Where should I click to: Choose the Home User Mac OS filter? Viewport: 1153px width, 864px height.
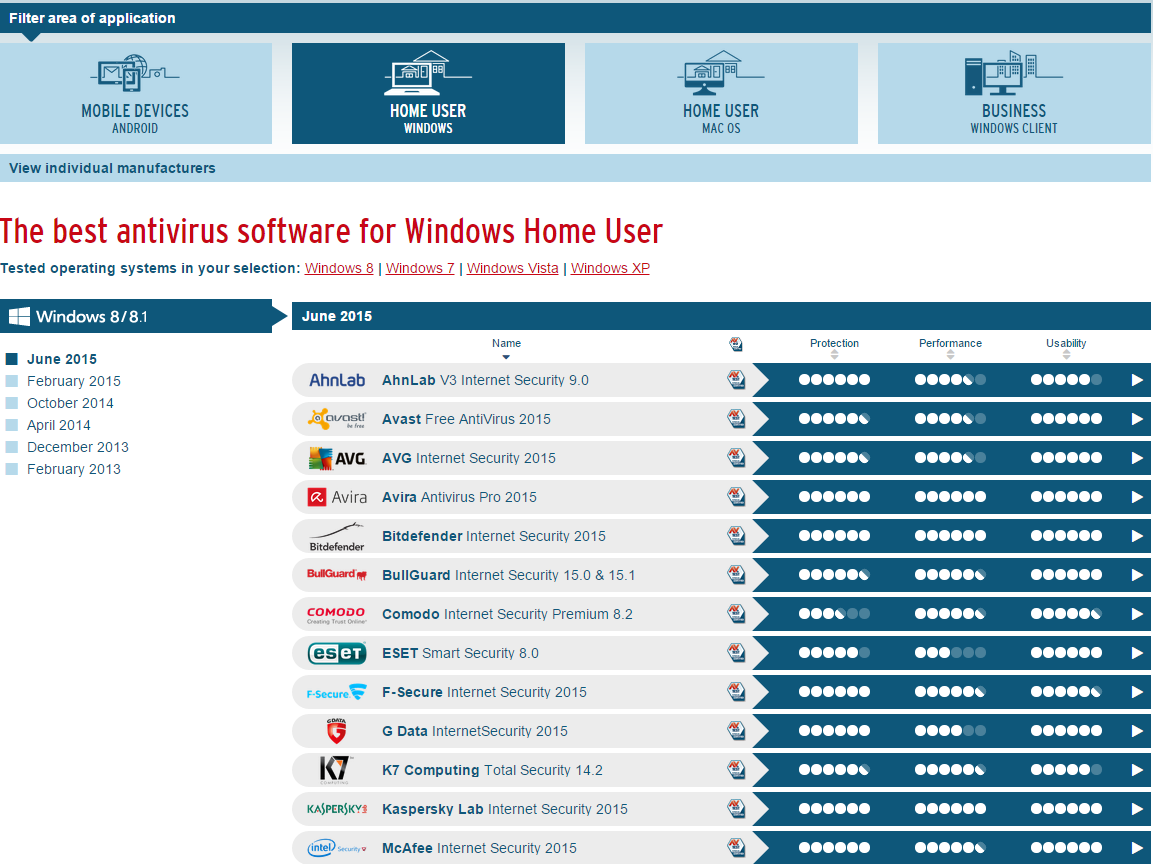(x=721, y=93)
